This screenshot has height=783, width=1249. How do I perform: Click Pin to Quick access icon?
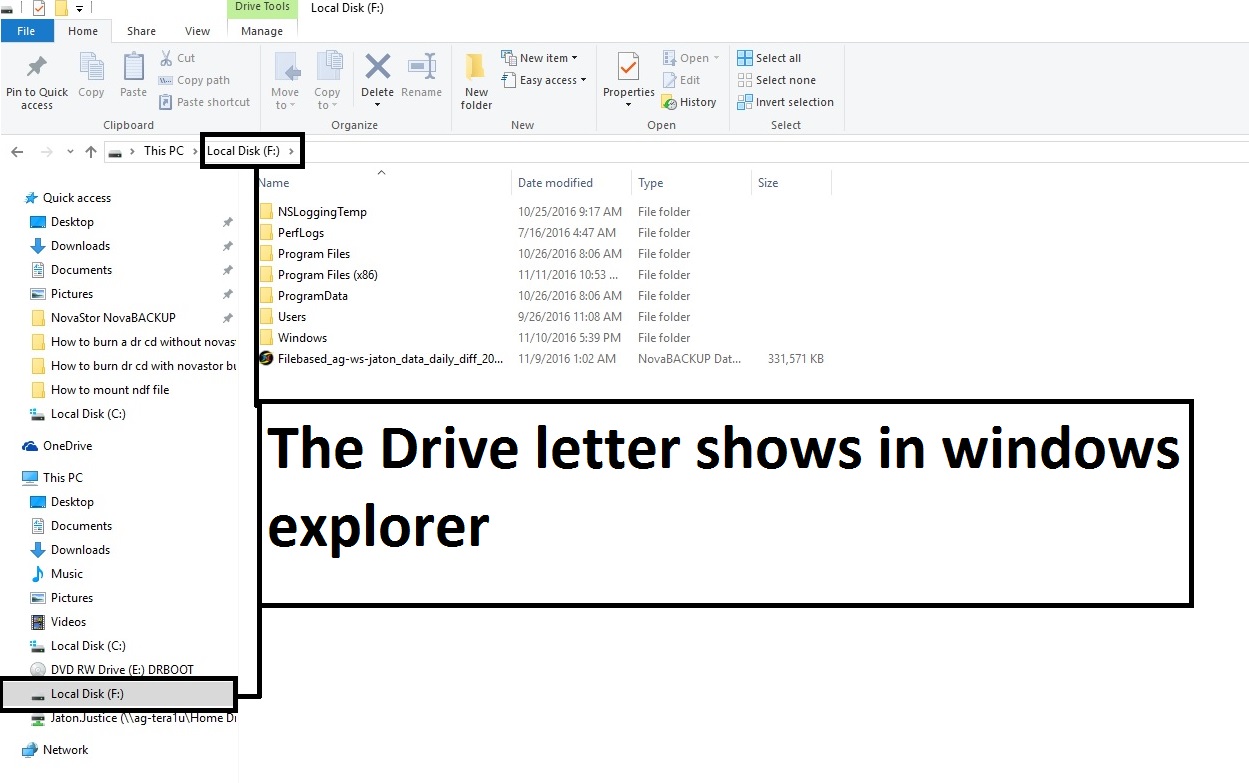click(x=37, y=67)
